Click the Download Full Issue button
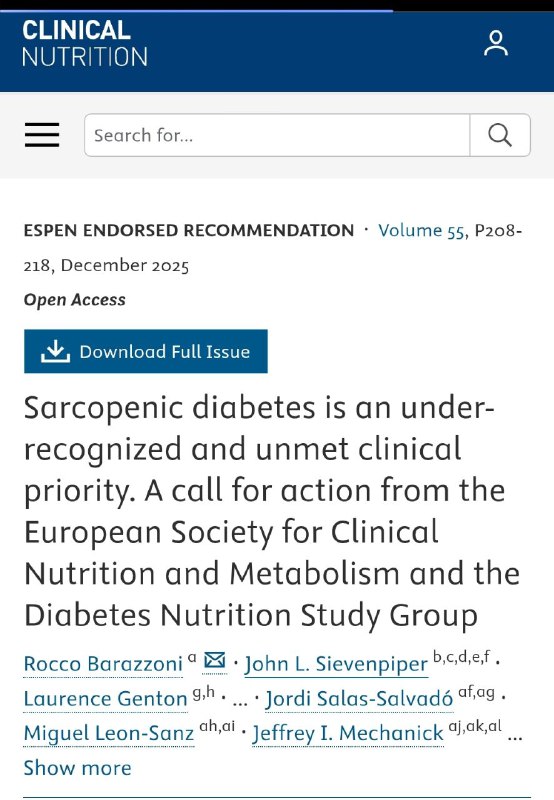554x800 pixels. (146, 351)
